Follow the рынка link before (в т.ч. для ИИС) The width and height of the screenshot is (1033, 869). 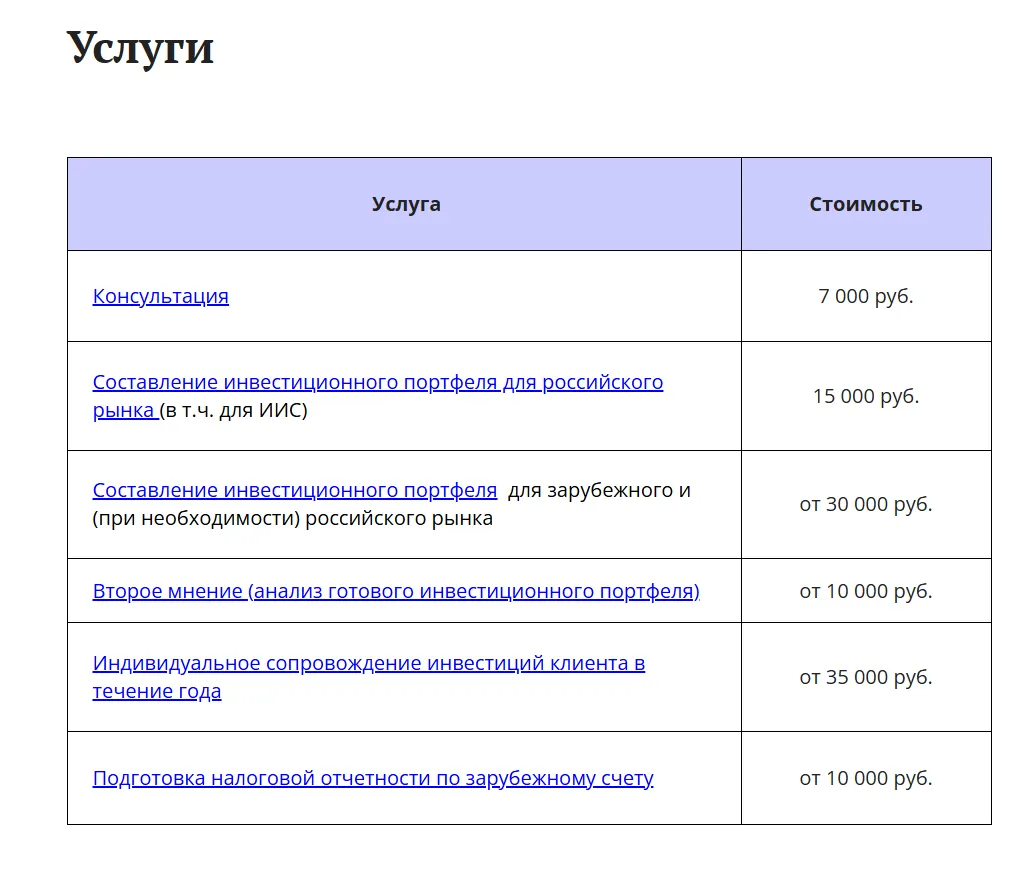[x=125, y=410]
